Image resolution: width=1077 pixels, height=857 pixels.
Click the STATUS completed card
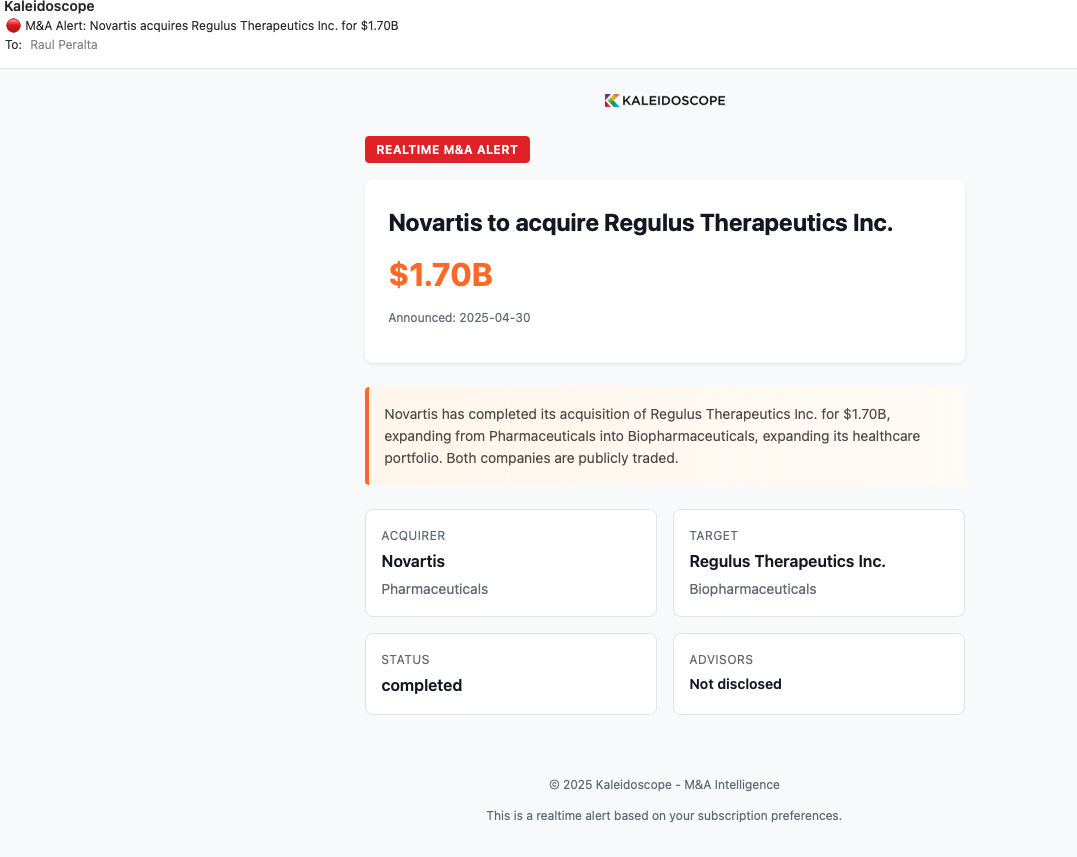point(510,673)
